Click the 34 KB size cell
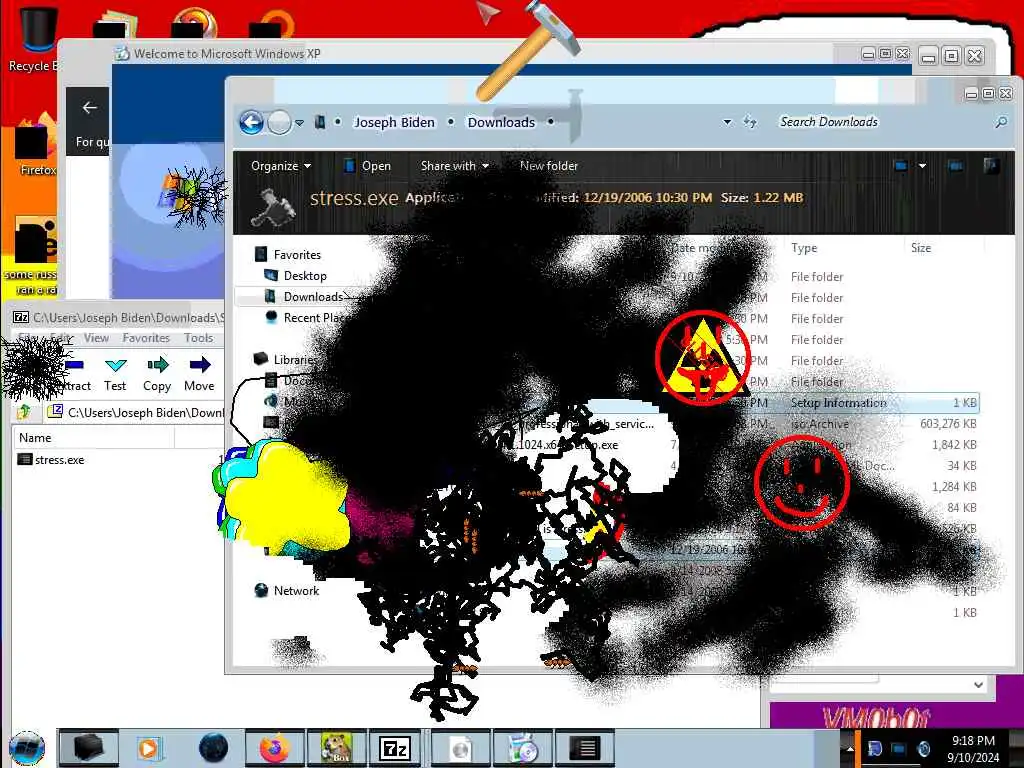The height and width of the screenshot is (768, 1024). (961, 466)
